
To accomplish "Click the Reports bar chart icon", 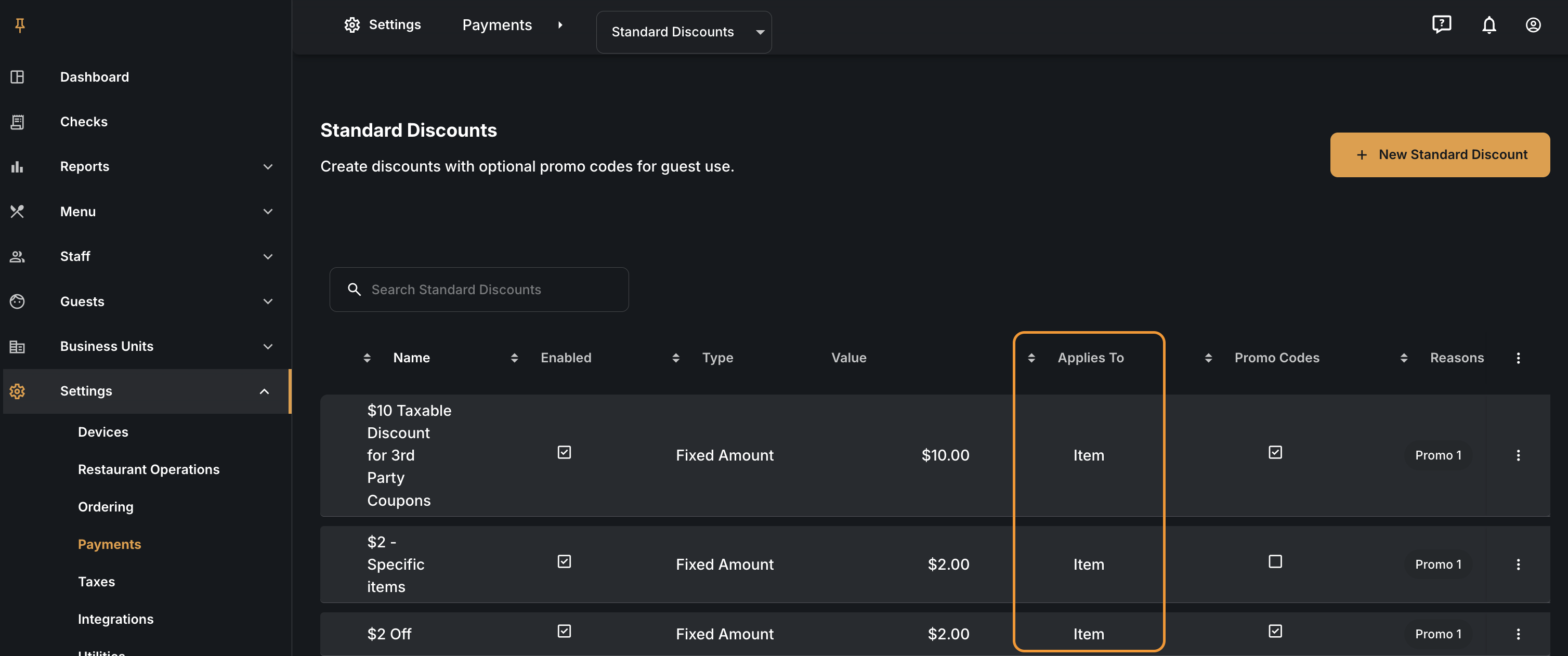I will (x=17, y=167).
